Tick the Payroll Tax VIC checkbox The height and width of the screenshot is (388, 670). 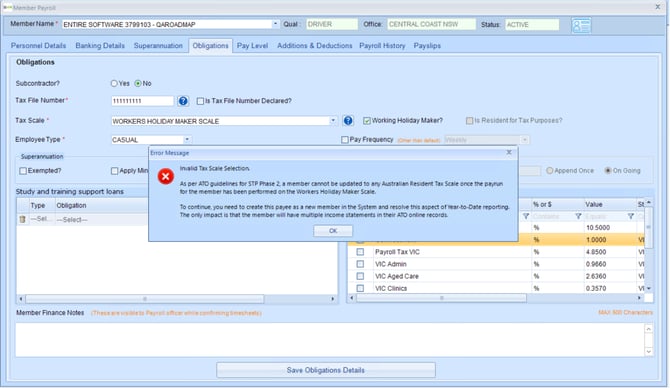click(360, 252)
